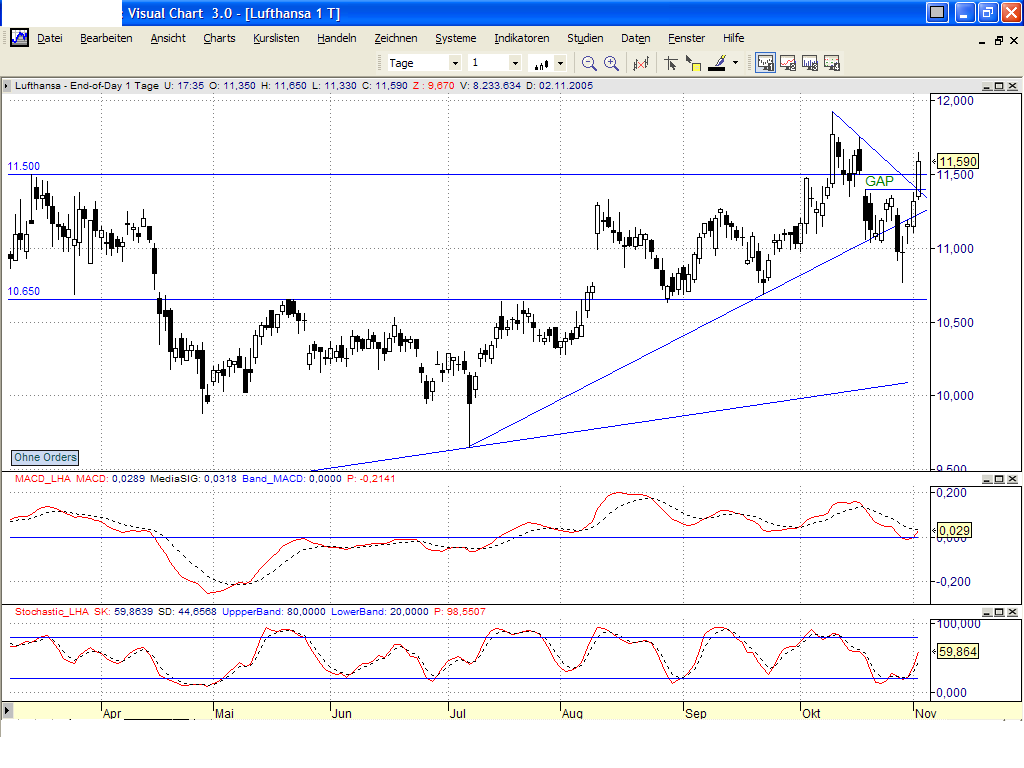
Task: Open the Tage timeframe dropdown
Action: (x=456, y=62)
